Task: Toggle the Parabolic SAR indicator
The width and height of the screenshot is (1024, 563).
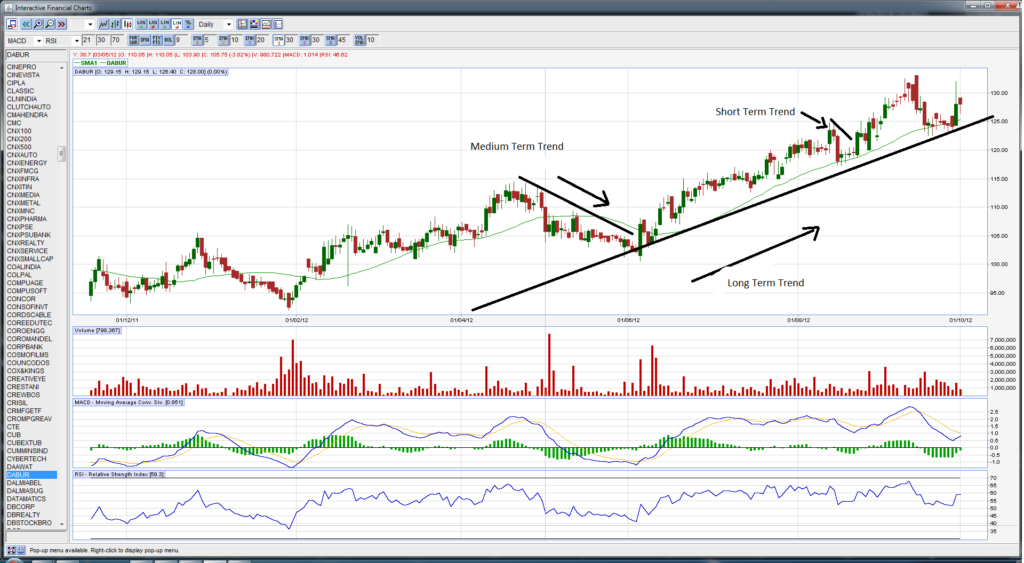Action: (132, 40)
